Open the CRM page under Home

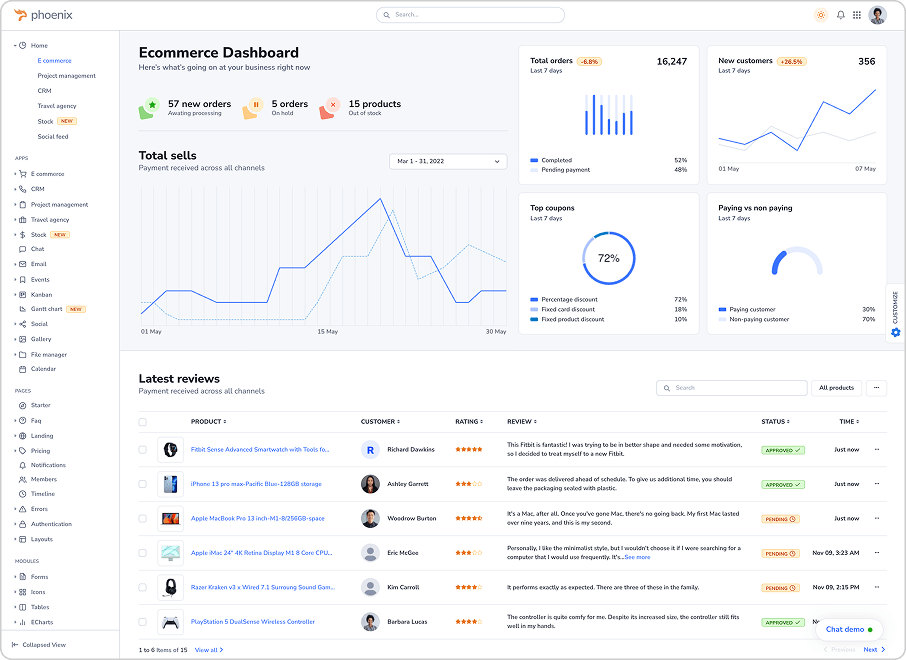tap(44, 91)
